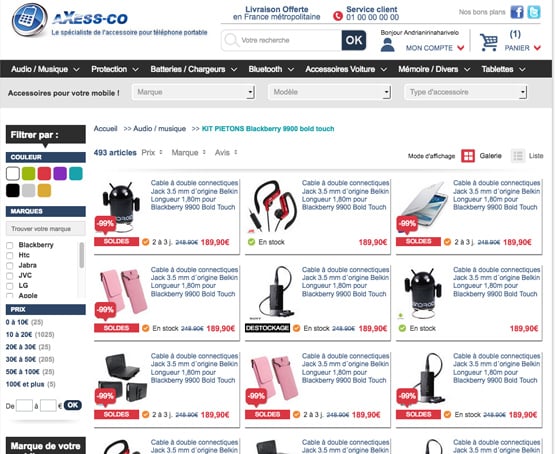This screenshot has width=555, height=454.
Task: Expand the Type d'accessoire dropdown
Action: point(466,92)
